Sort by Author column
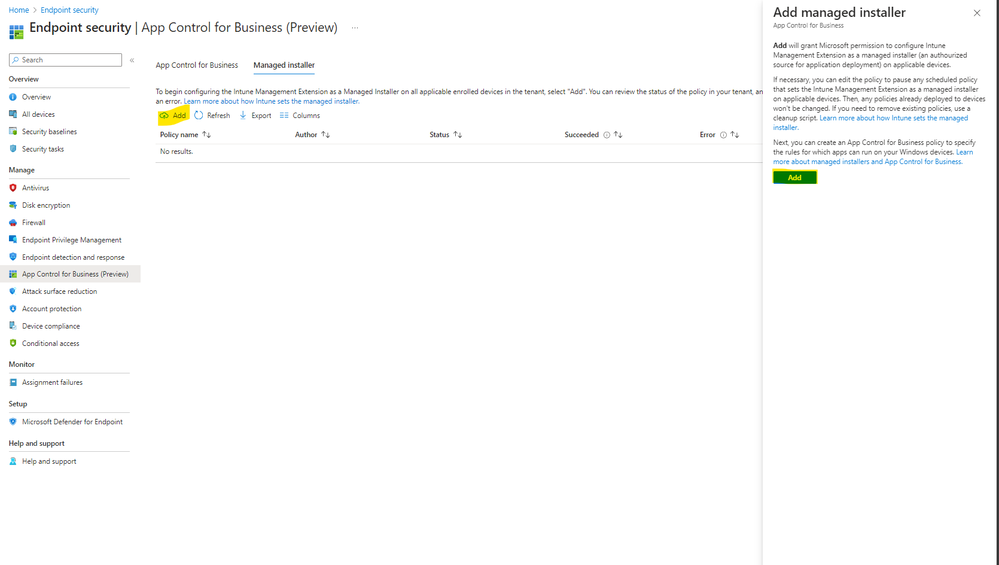Image resolution: width=999 pixels, height=565 pixels. point(312,135)
